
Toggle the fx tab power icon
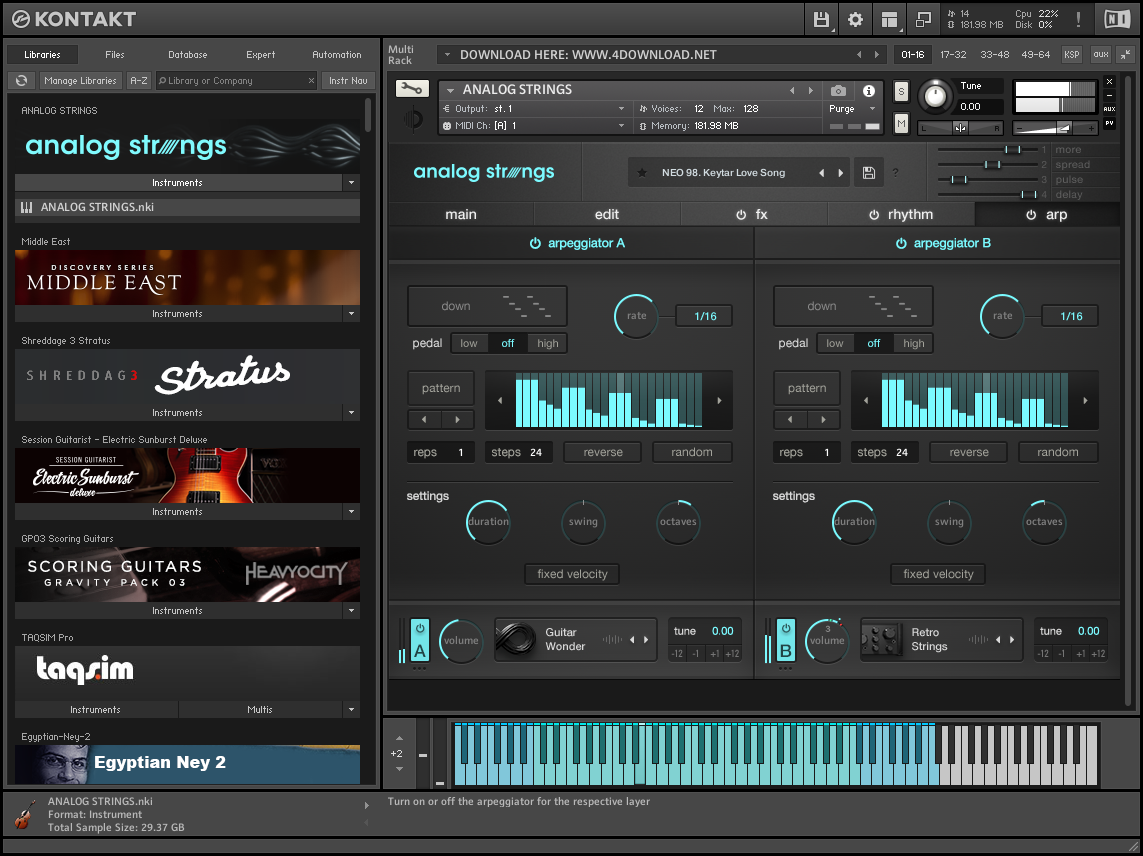tap(741, 215)
